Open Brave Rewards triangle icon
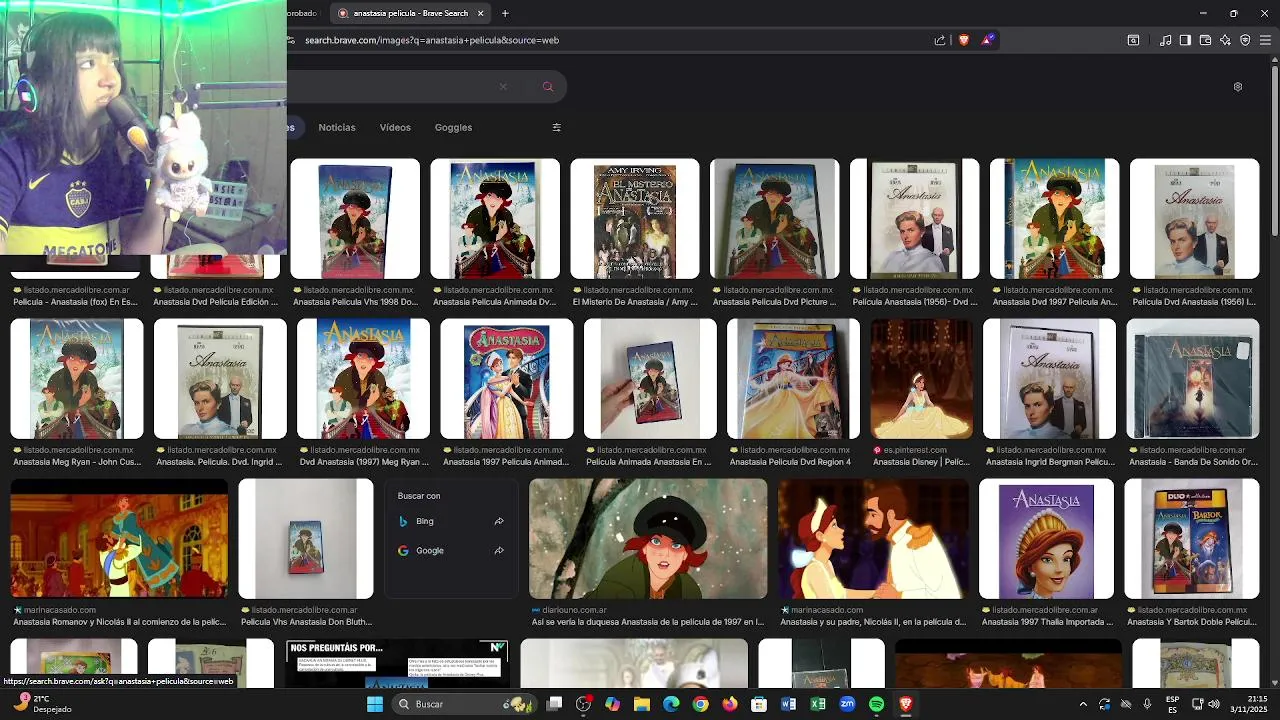The height and width of the screenshot is (720, 1280). click(x=988, y=40)
